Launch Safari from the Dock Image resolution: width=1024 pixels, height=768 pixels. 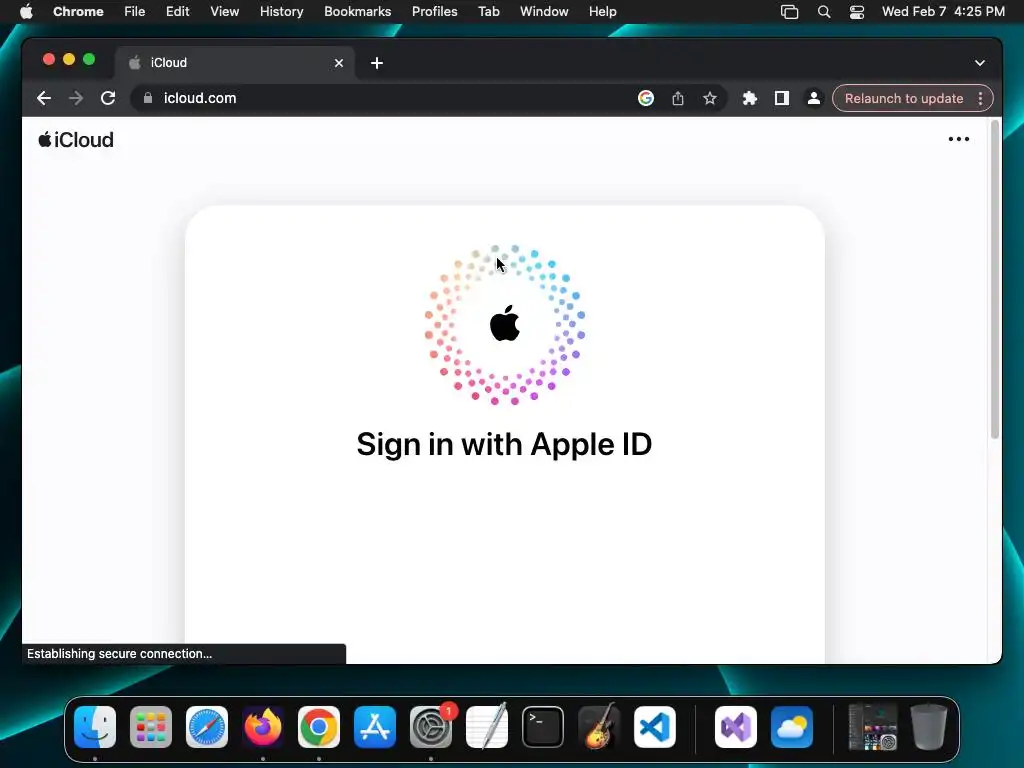pos(207,727)
